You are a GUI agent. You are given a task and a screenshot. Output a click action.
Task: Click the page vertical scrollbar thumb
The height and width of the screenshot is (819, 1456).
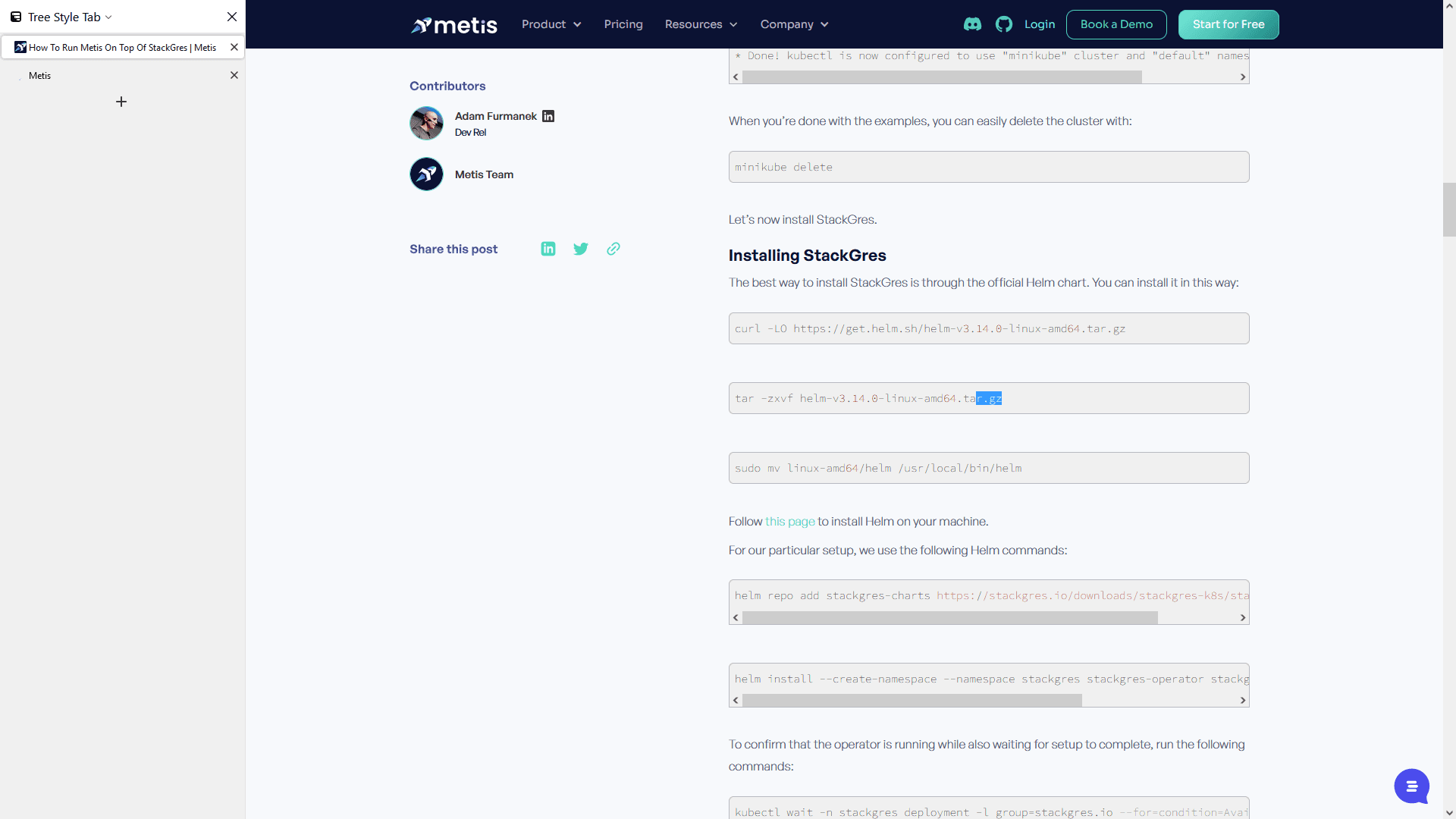[1449, 209]
